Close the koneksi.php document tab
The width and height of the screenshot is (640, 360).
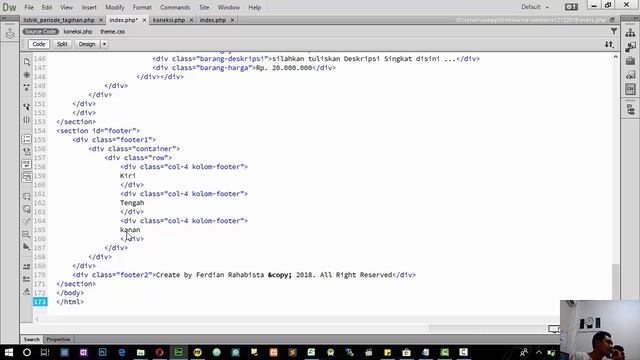click(x=191, y=20)
